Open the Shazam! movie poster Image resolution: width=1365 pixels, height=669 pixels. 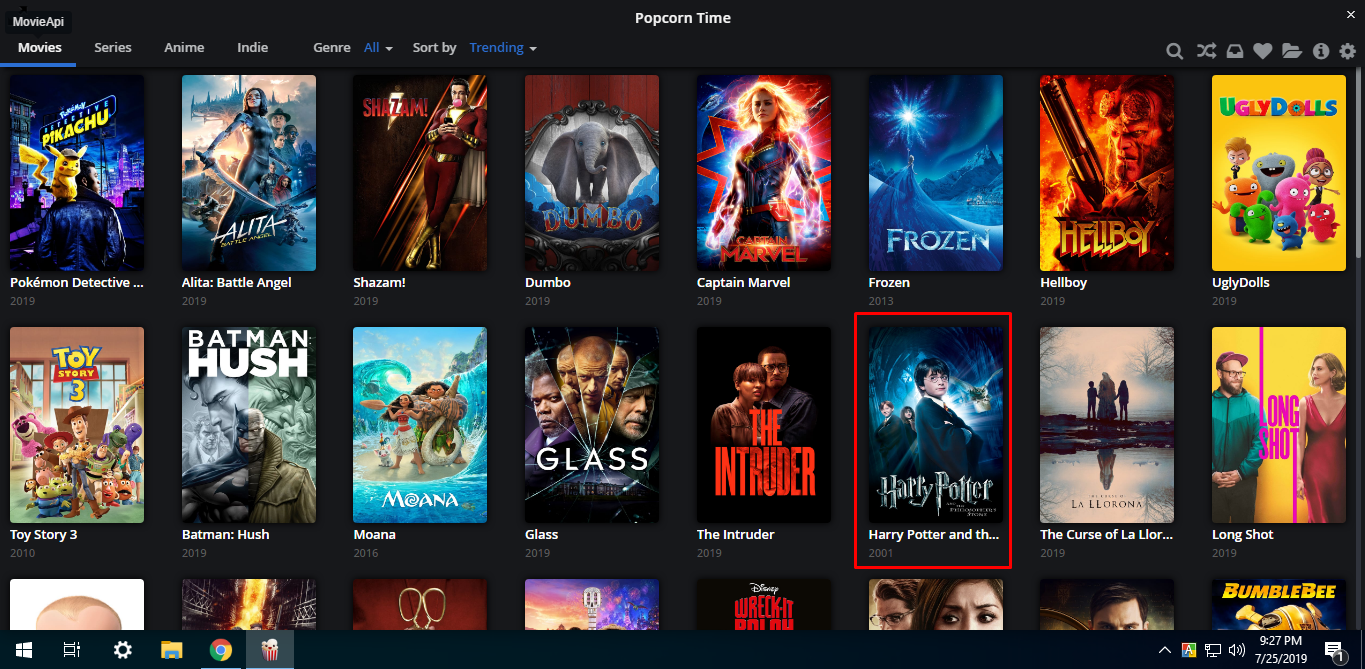tap(420, 173)
